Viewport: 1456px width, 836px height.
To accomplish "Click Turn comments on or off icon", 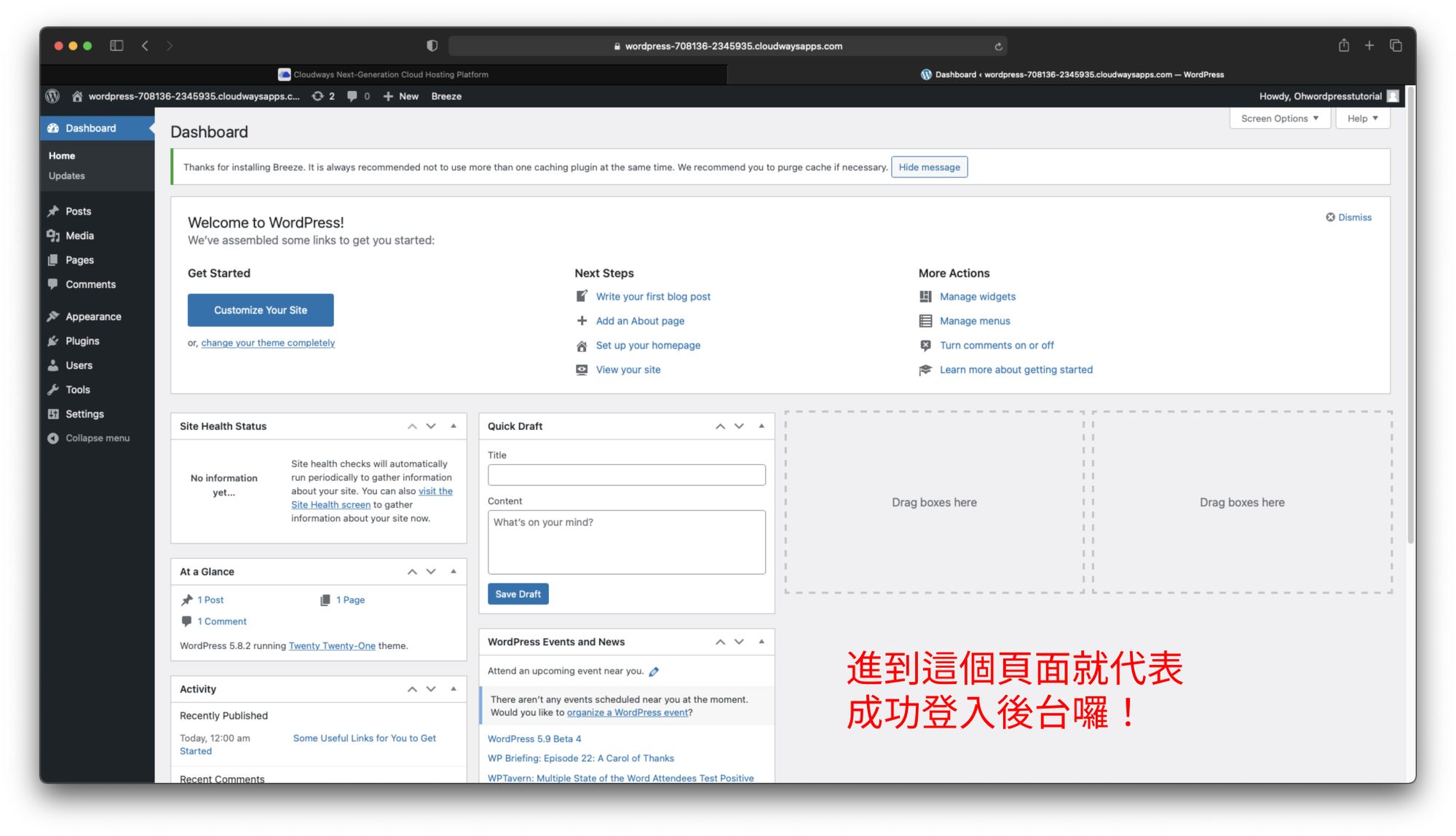I will [x=925, y=346].
